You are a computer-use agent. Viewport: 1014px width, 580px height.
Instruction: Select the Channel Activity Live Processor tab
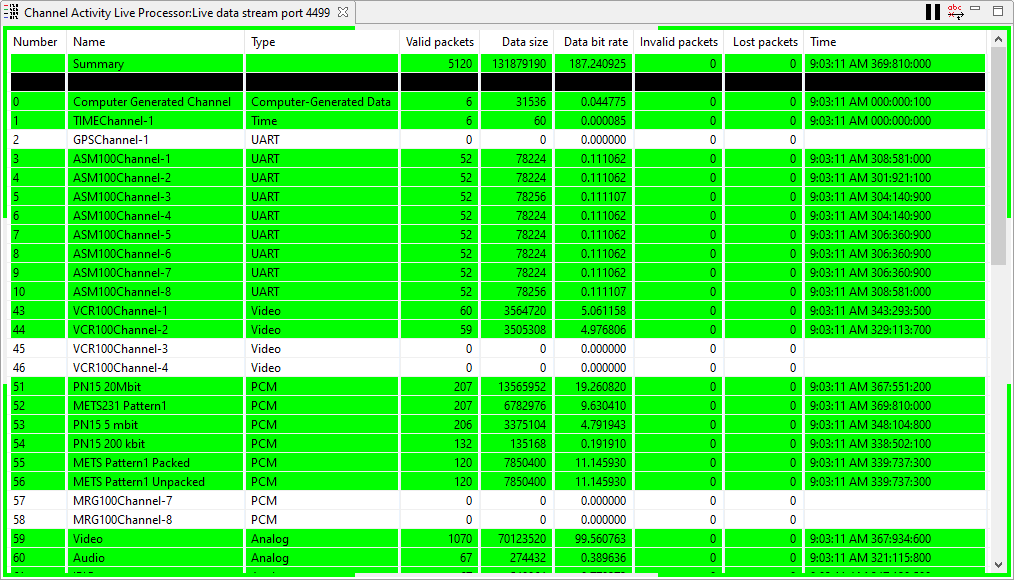[177, 13]
